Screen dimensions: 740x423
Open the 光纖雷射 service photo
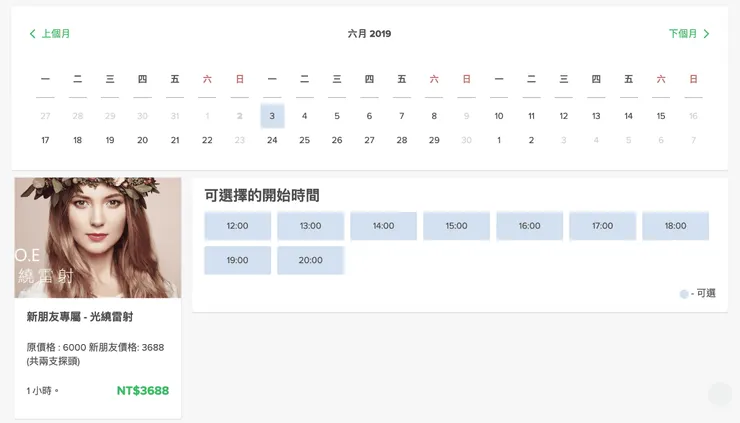[x=98, y=237]
